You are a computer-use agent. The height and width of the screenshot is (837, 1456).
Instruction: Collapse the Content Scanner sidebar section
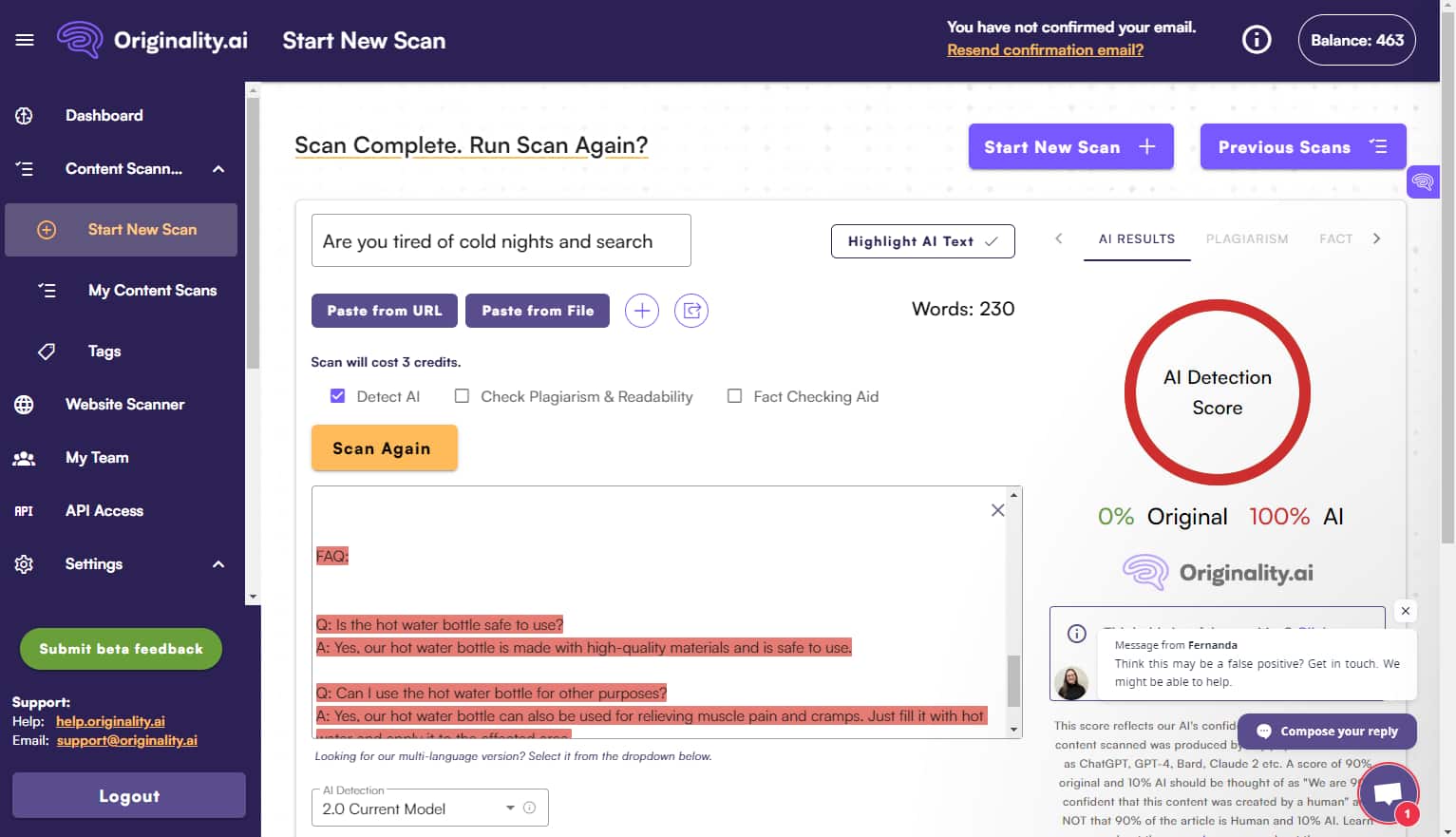[x=218, y=169]
